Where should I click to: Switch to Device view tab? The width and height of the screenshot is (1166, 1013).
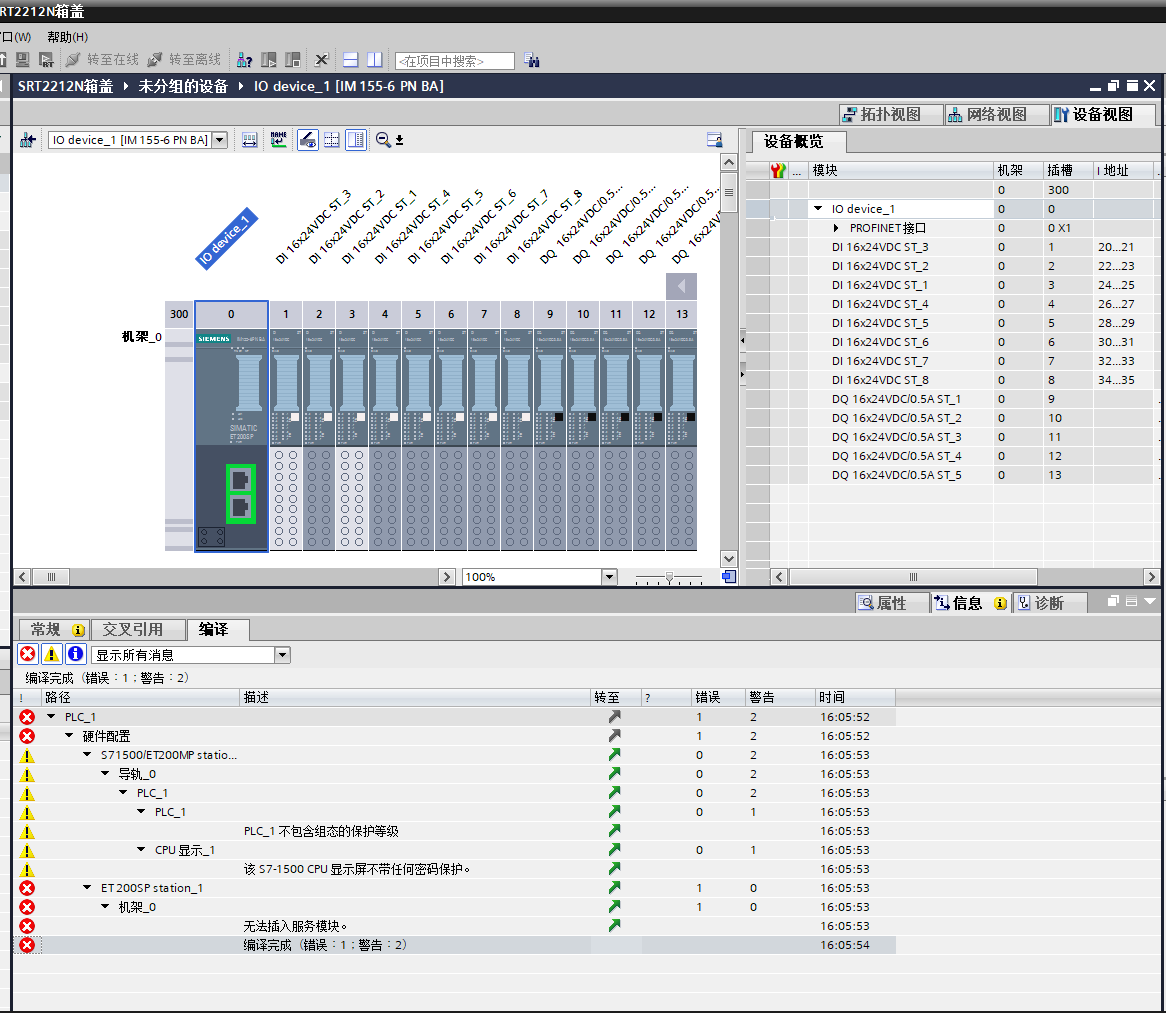click(1103, 115)
